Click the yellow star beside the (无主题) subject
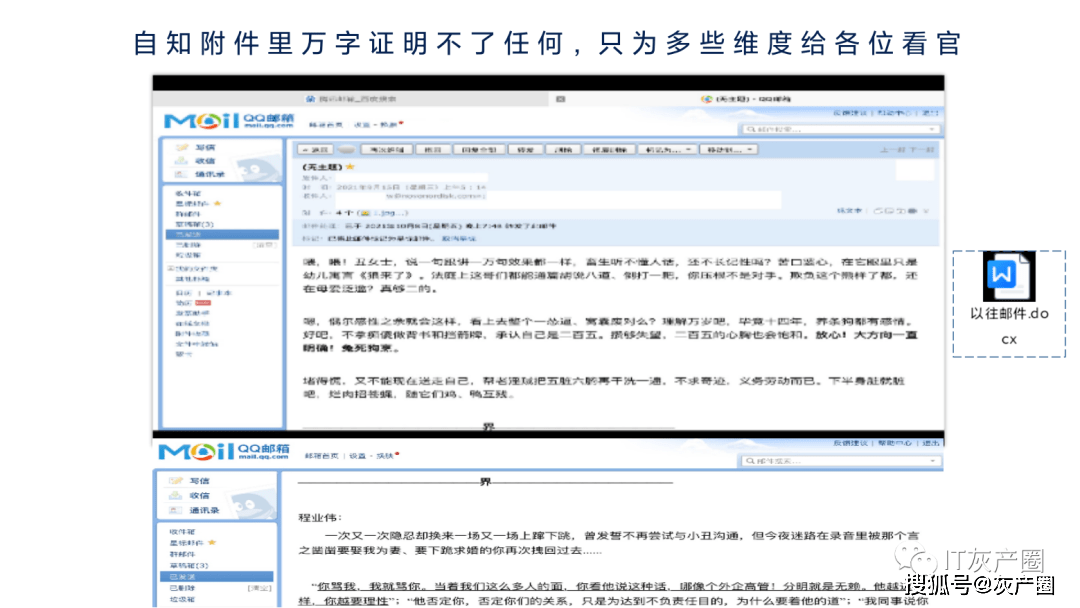The image size is (1080, 608). (x=350, y=167)
